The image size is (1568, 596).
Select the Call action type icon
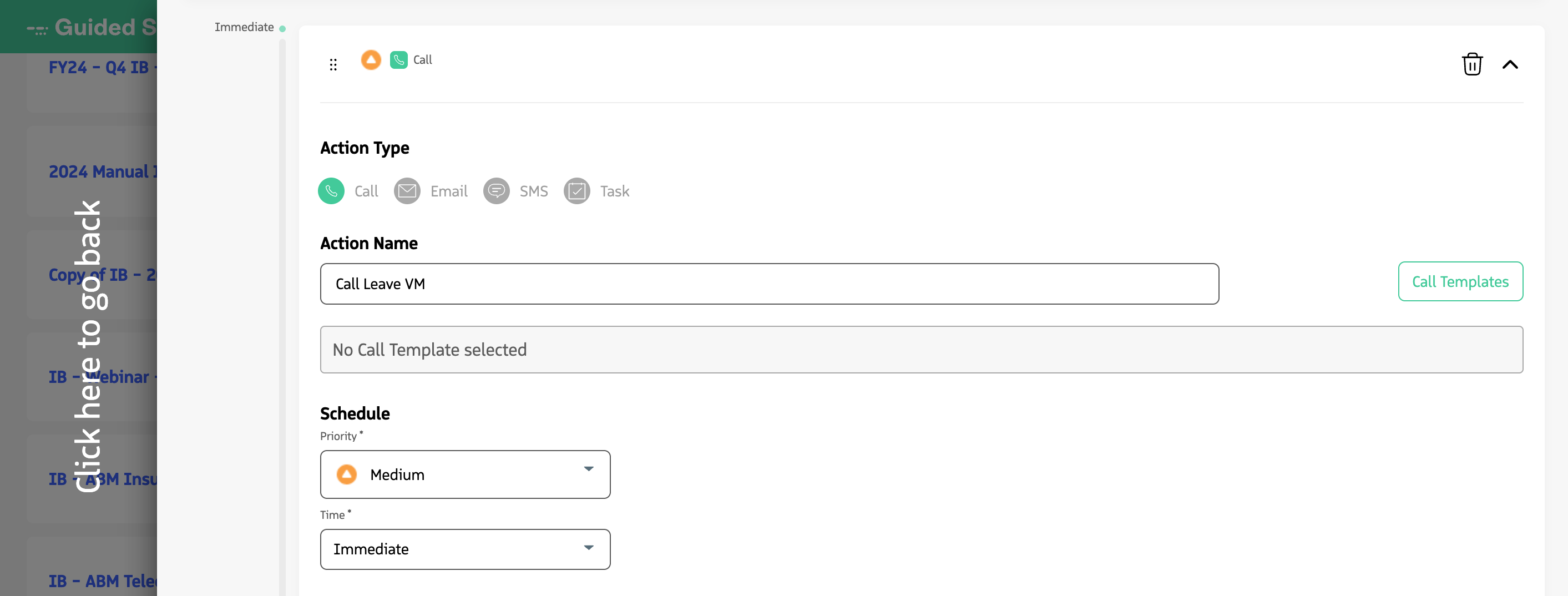331,190
